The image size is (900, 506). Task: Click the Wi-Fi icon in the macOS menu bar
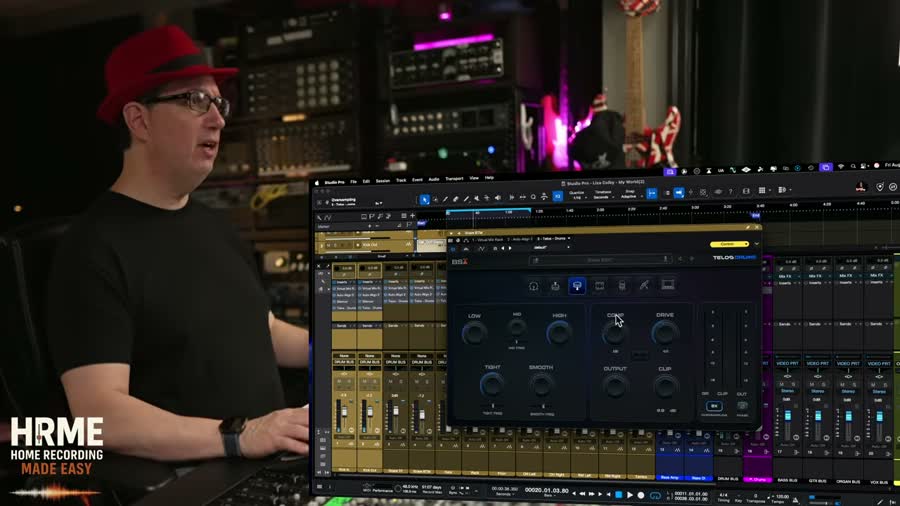(x=841, y=166)
